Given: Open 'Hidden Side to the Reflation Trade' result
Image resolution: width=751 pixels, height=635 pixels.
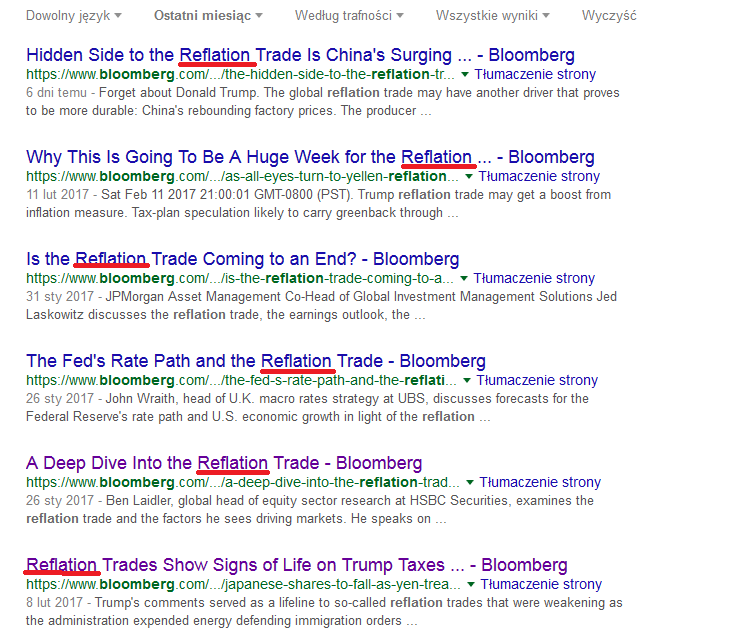Looking at the screenshot, I should (300, 54).
